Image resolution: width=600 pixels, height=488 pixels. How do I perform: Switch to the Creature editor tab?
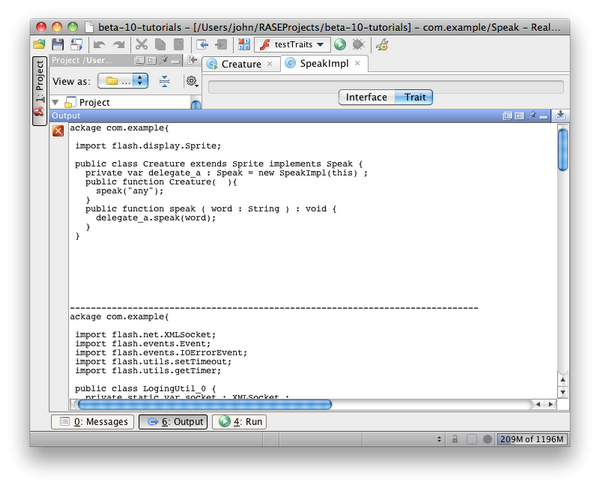[240, 64]
